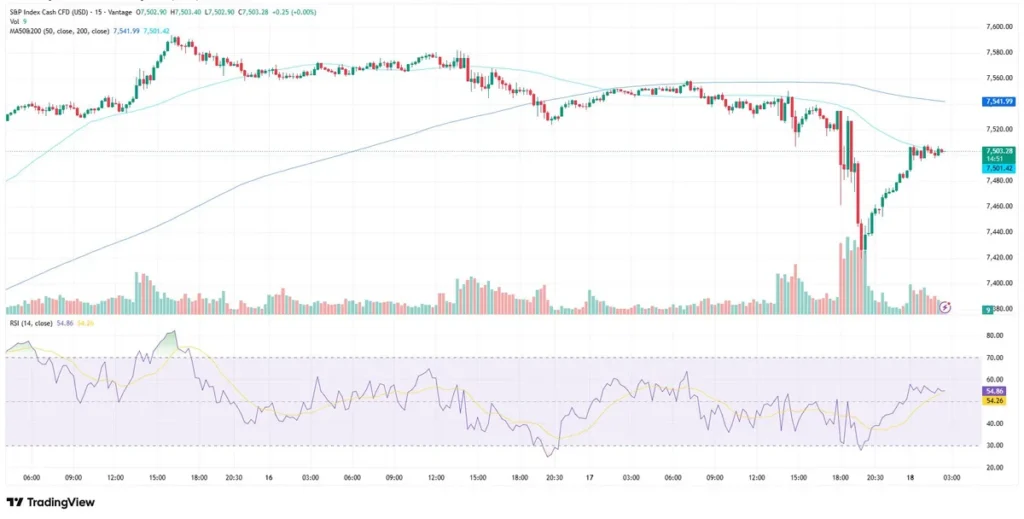Click the low value L7,502.90

click(x=219, y=12)
